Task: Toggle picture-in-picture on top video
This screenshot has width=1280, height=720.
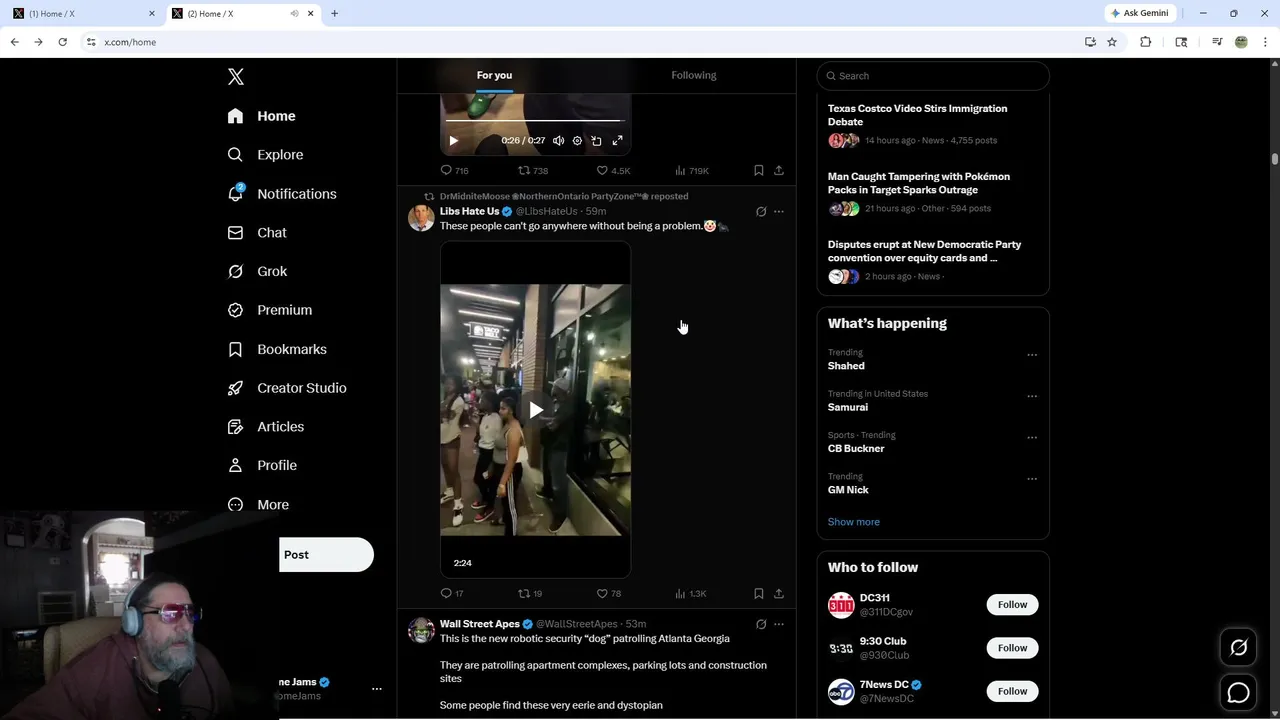Action: (596, 141)
